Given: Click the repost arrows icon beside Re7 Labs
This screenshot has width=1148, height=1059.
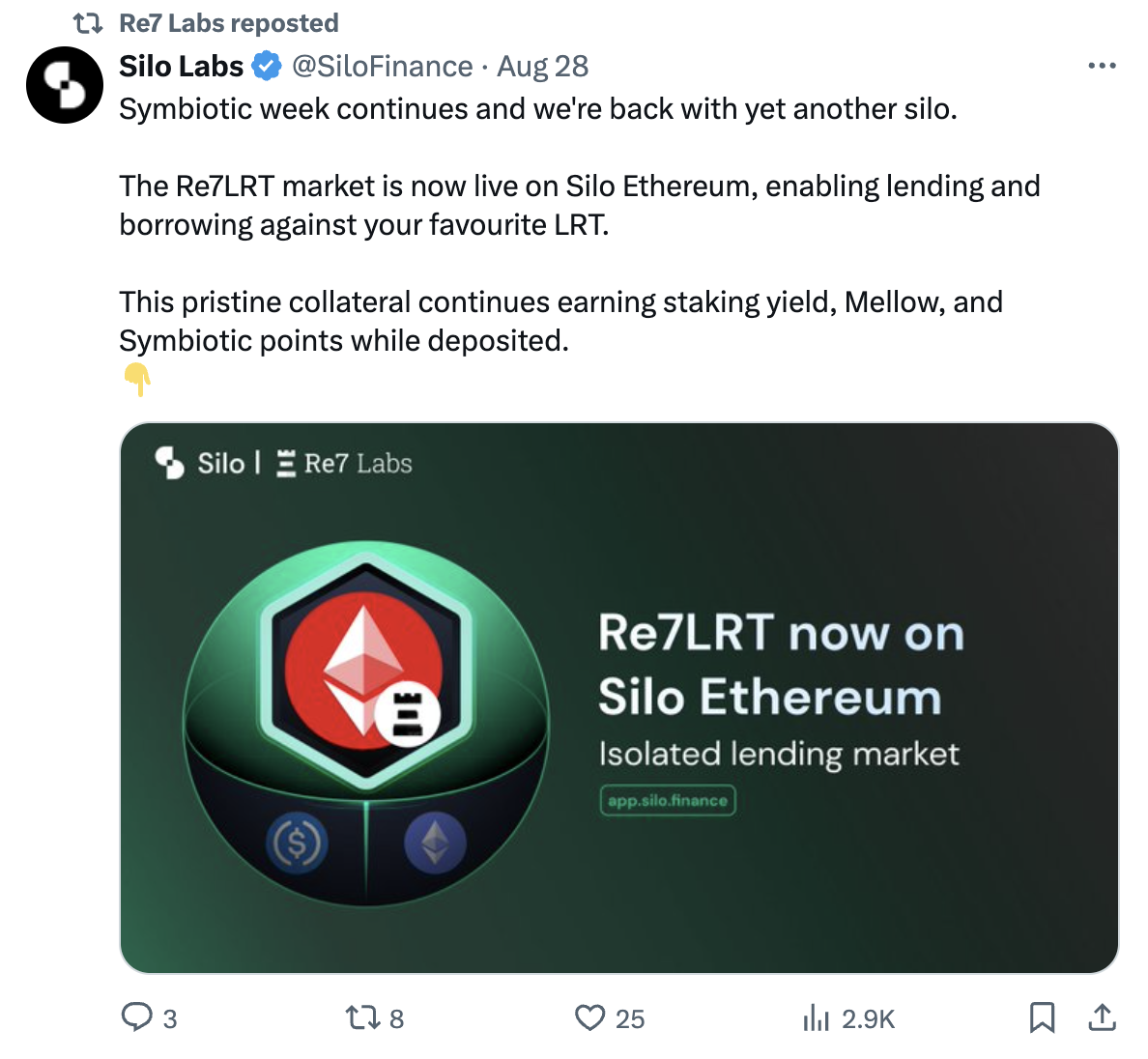Looking at the screenshot, I should click(x=88, y=23).
